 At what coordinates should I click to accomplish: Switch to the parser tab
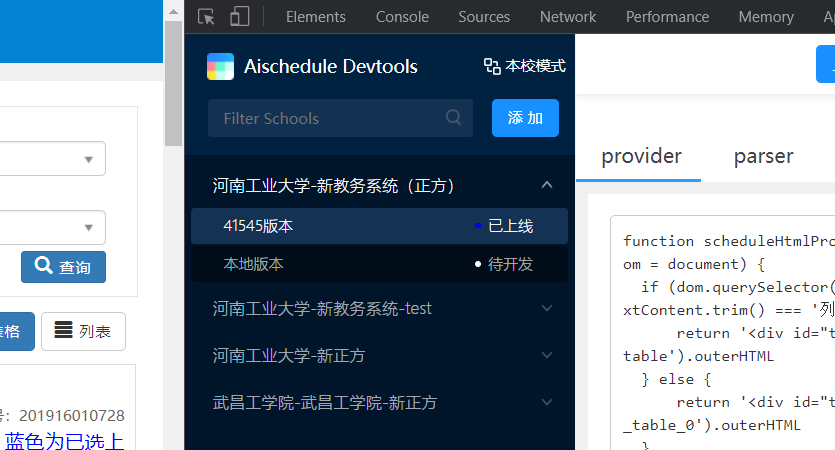pos(763,156)
